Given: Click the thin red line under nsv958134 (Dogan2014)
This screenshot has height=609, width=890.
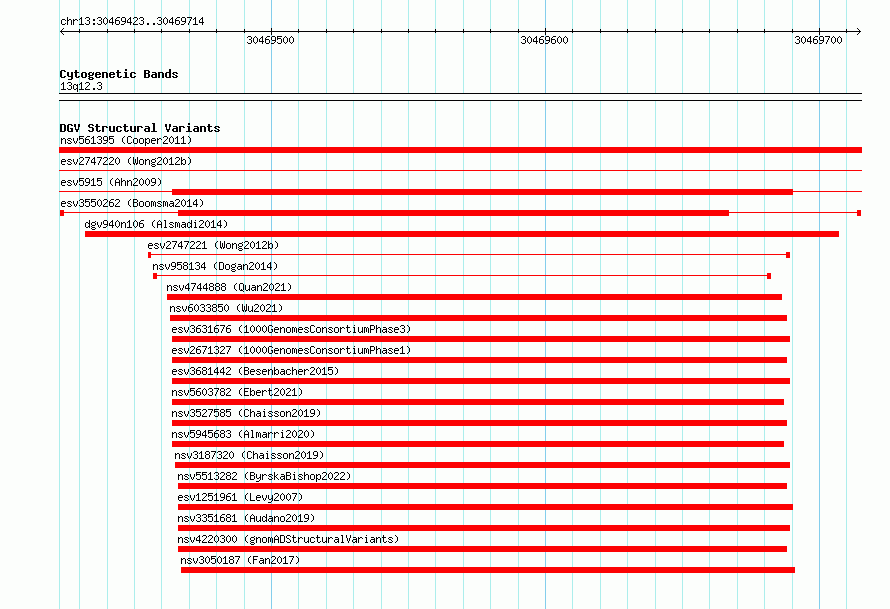Looking at the screenshot, I should click(x=462, y=276).
